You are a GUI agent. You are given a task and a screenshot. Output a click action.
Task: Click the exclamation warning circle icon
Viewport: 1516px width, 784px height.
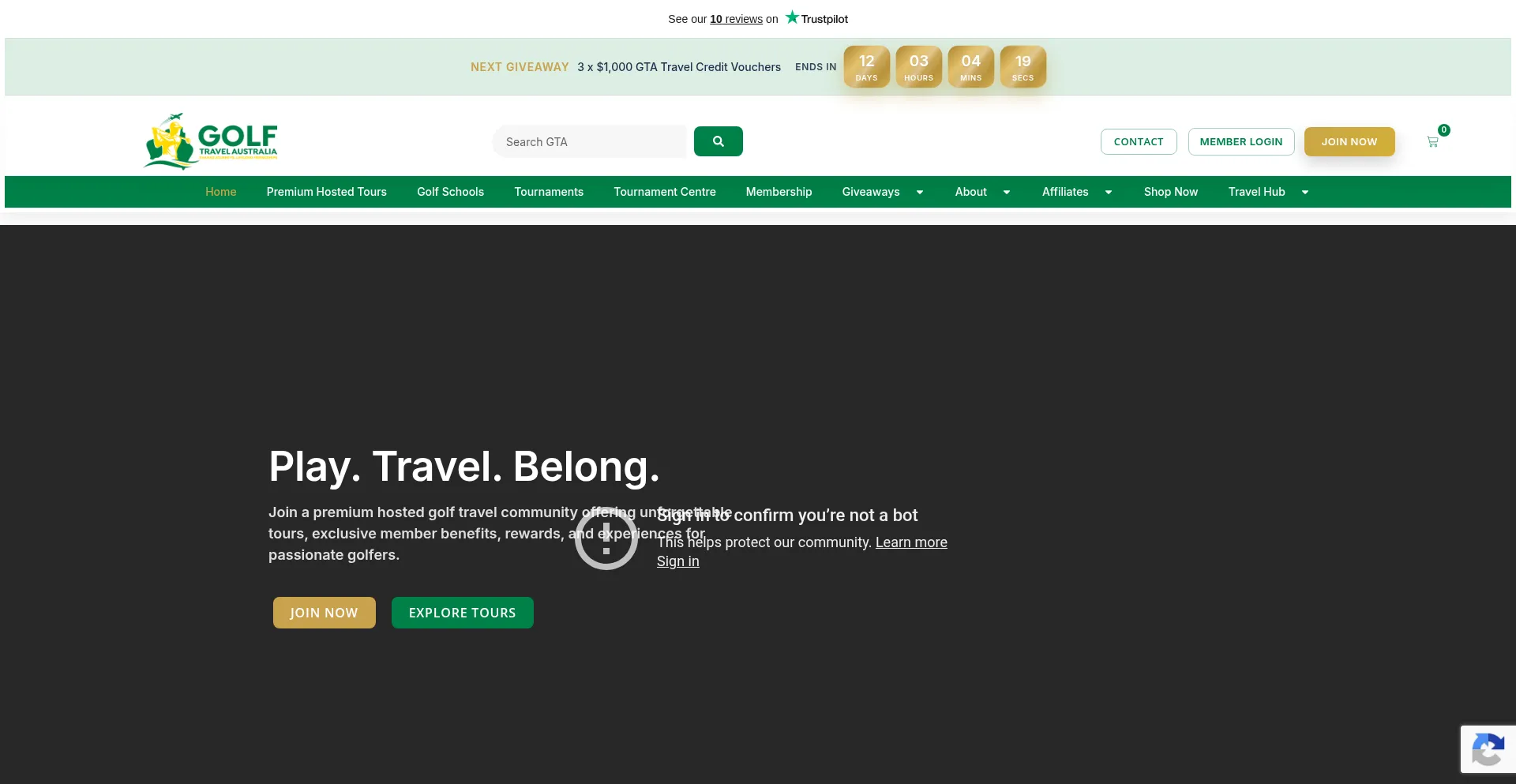[x=606, y=538]
